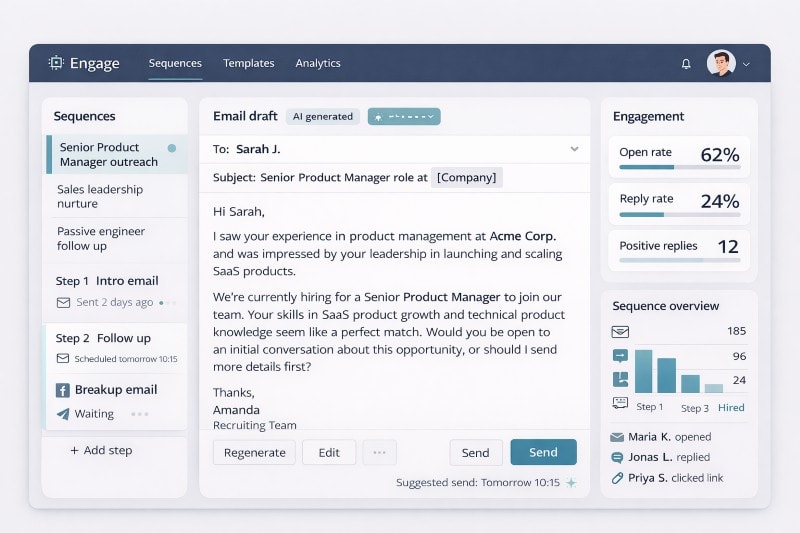Expand the account menu chevron
Viewport: 800px width, 533px height.
(746, 64)
